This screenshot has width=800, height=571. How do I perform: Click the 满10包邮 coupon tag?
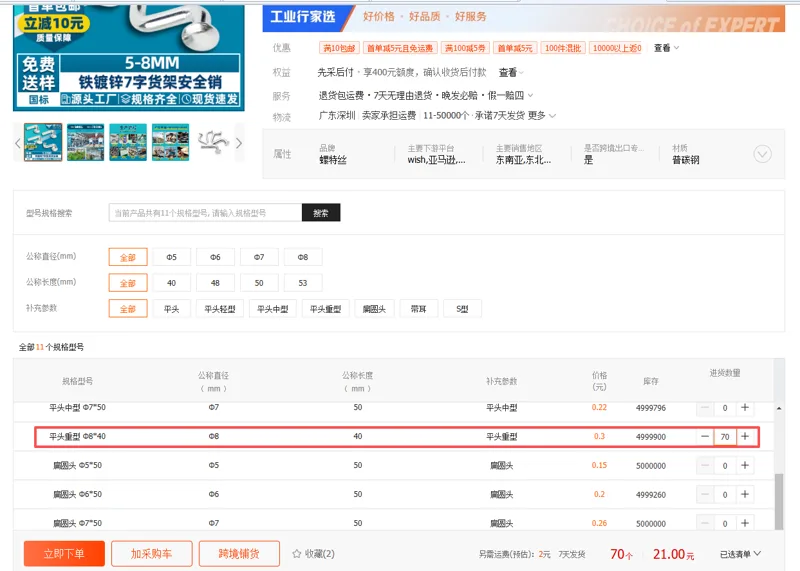click(x=339, y=48)
